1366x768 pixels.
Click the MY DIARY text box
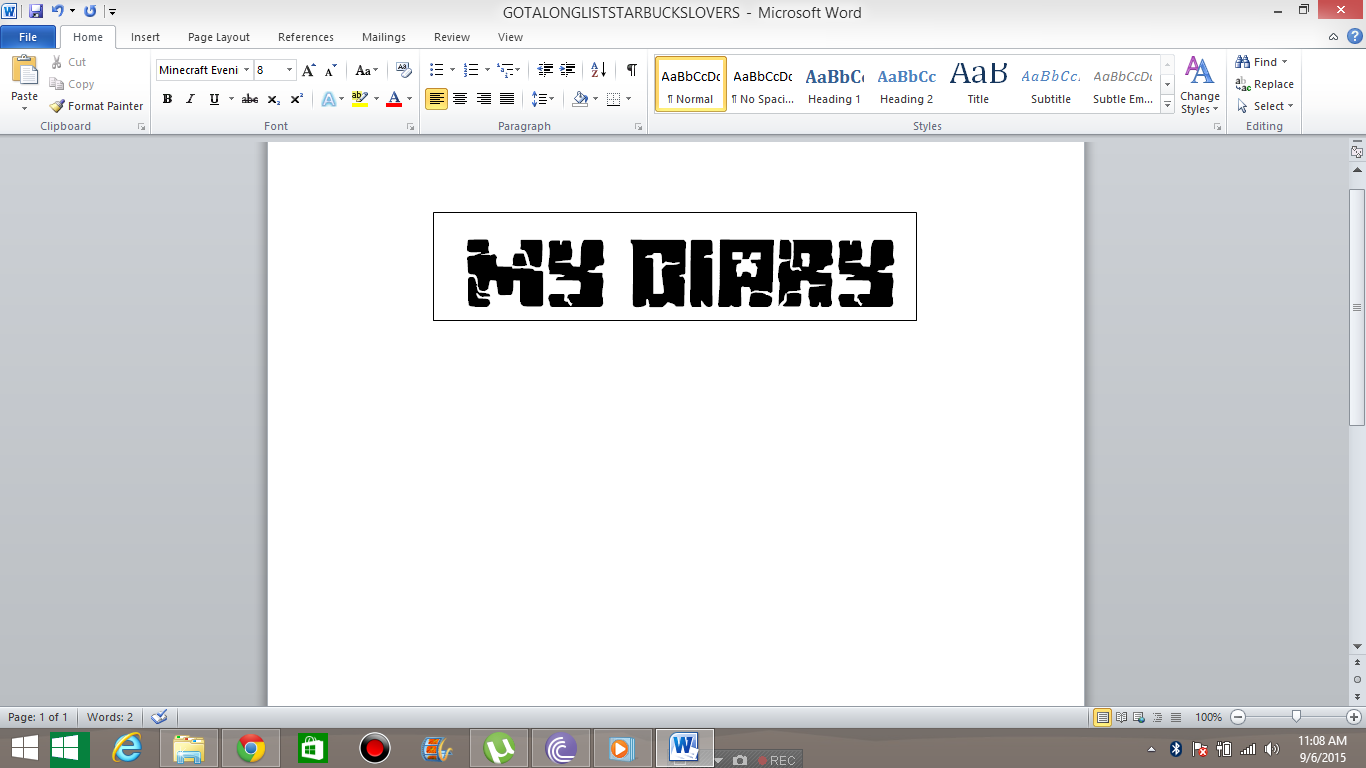[x=675, y=266]
